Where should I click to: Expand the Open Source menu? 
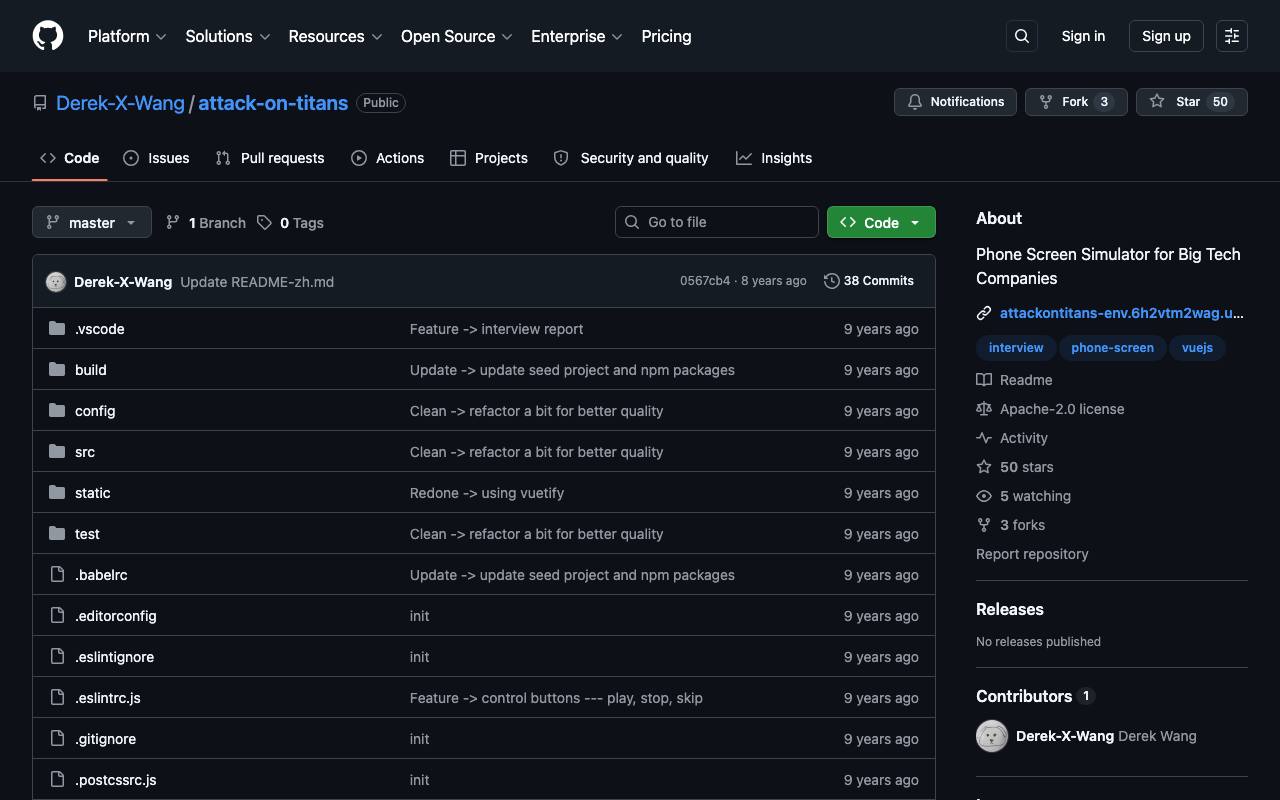click(457, 36)
